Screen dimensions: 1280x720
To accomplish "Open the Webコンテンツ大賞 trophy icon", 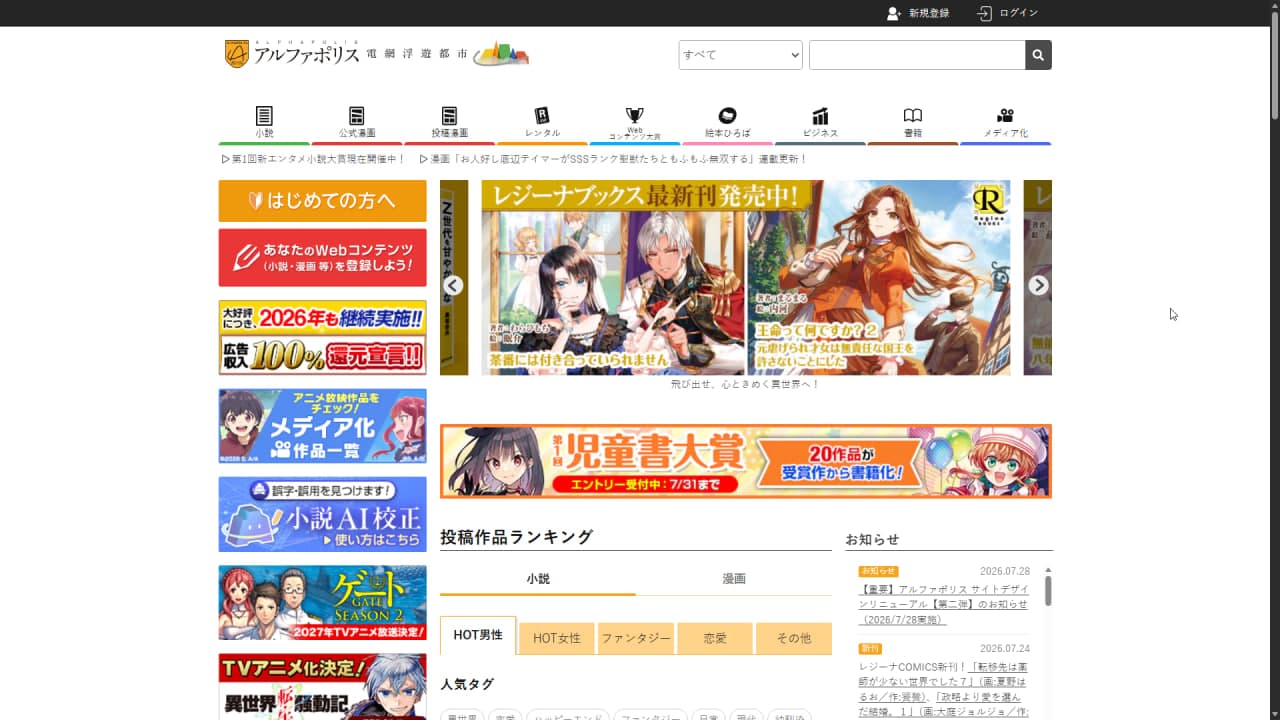I will [634, 115].
